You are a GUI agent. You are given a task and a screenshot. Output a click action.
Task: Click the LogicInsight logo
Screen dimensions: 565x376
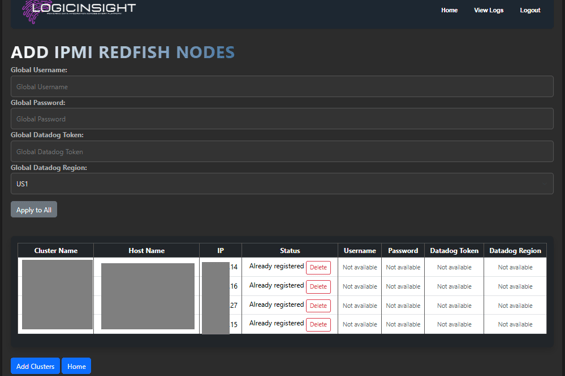(x=79, y=11)
